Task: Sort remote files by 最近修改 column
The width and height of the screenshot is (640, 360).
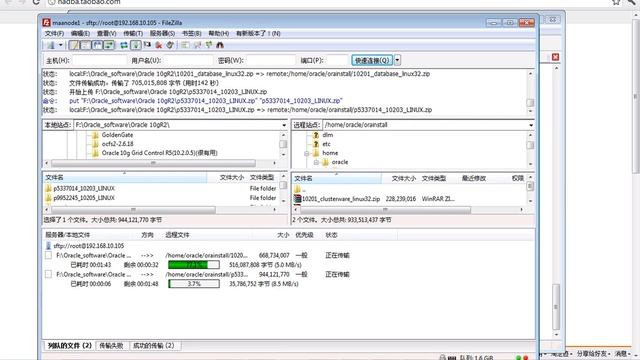Action: (473, 178)
